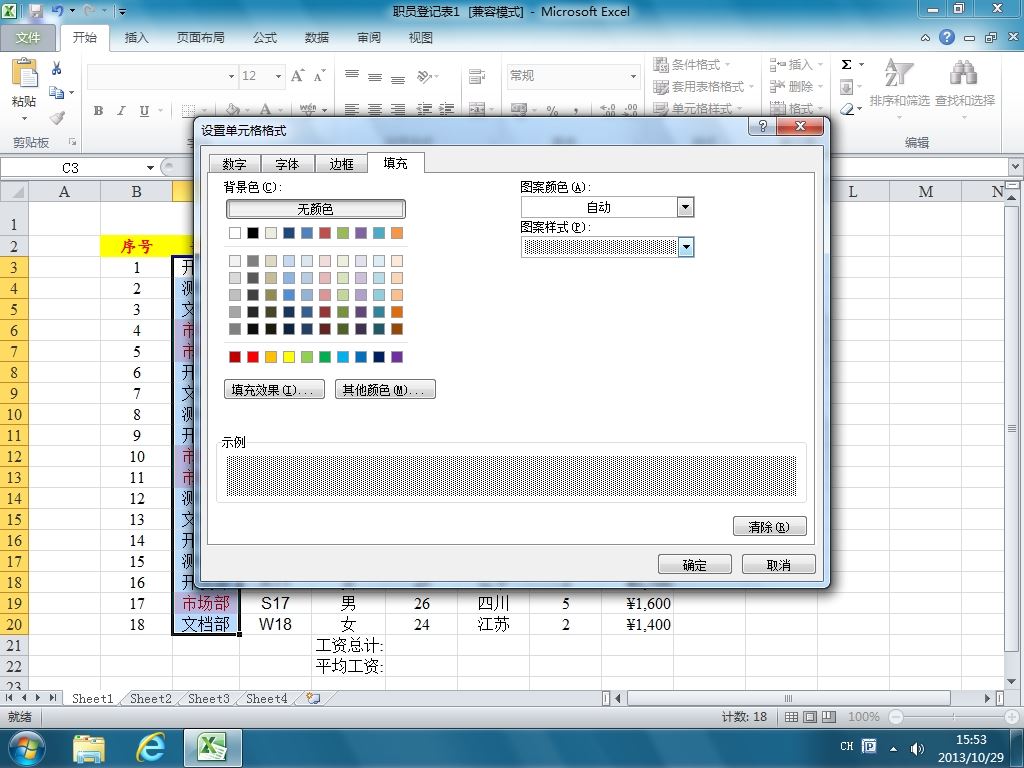Click the AutoSum sigma icon
The image size is (1024, 768).
coord(846,65)
